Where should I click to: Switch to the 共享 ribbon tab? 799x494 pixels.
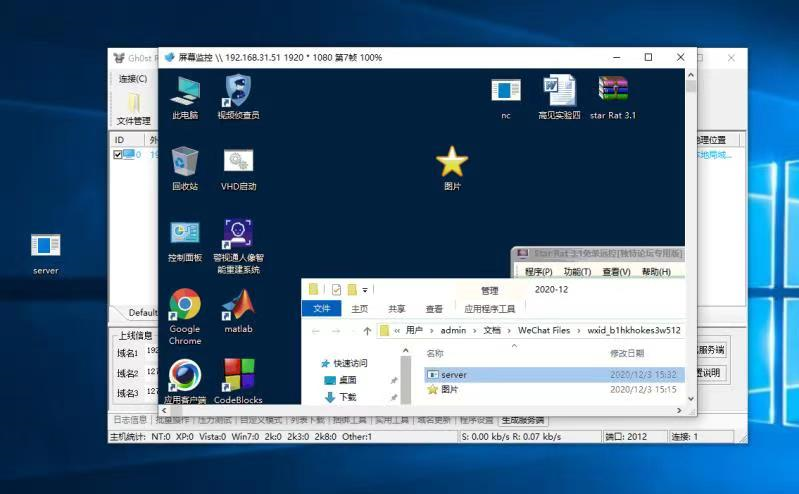pyautogui.click(x=396, y=309)
